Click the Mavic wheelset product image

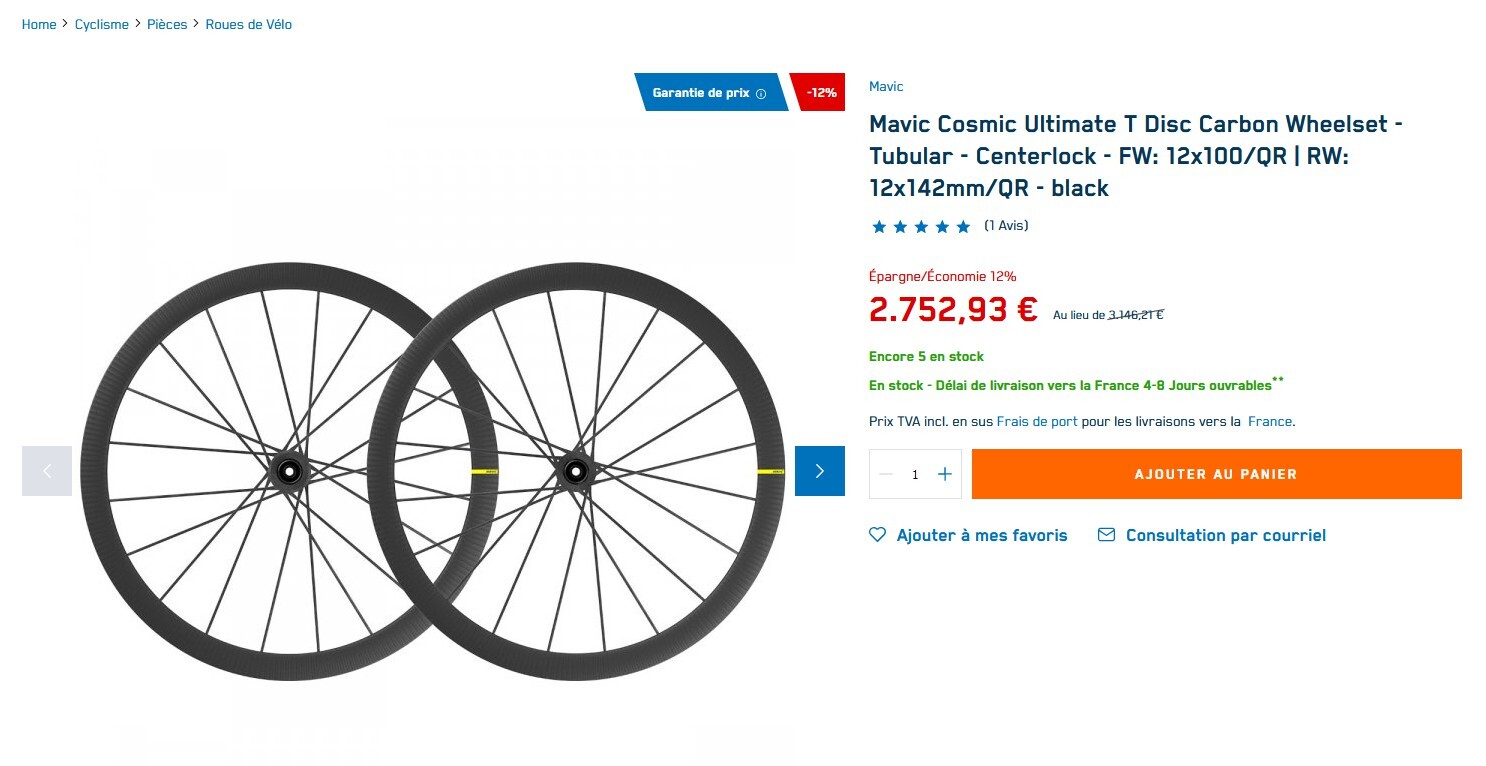point(432,471)
